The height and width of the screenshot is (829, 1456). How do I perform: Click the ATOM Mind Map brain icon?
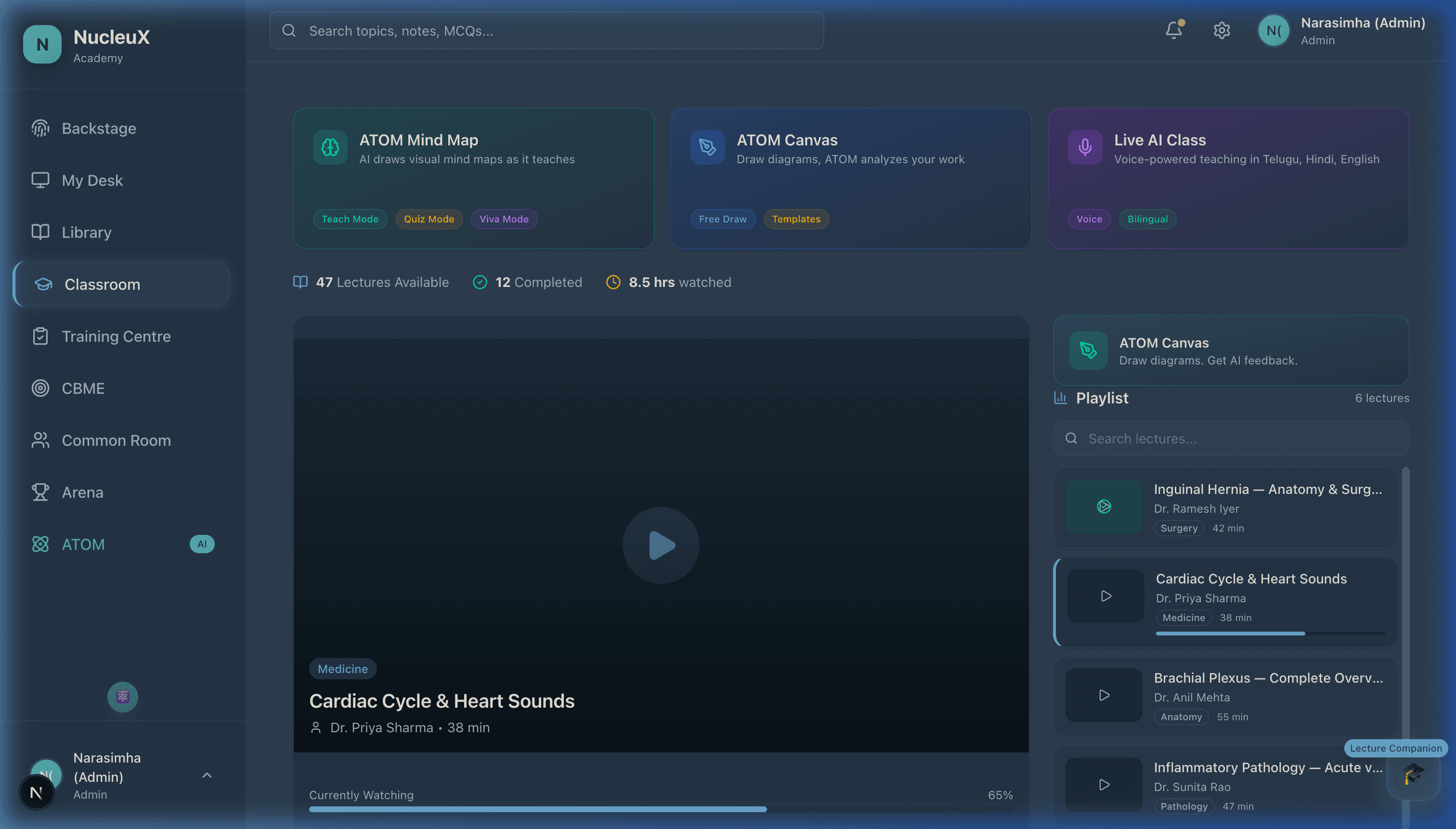coord(330,147)
